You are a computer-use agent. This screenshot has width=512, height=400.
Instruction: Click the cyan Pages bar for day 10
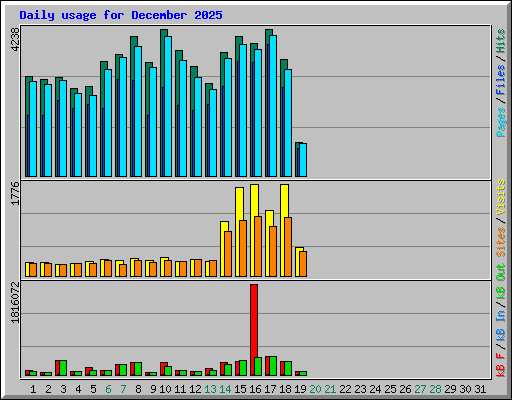click(168, 107)
